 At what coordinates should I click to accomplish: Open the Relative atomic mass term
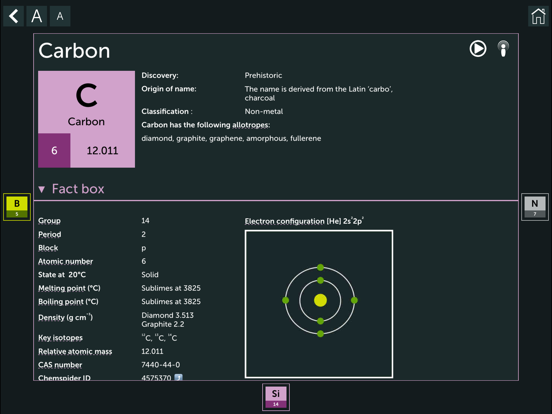(x=75, y=351)
